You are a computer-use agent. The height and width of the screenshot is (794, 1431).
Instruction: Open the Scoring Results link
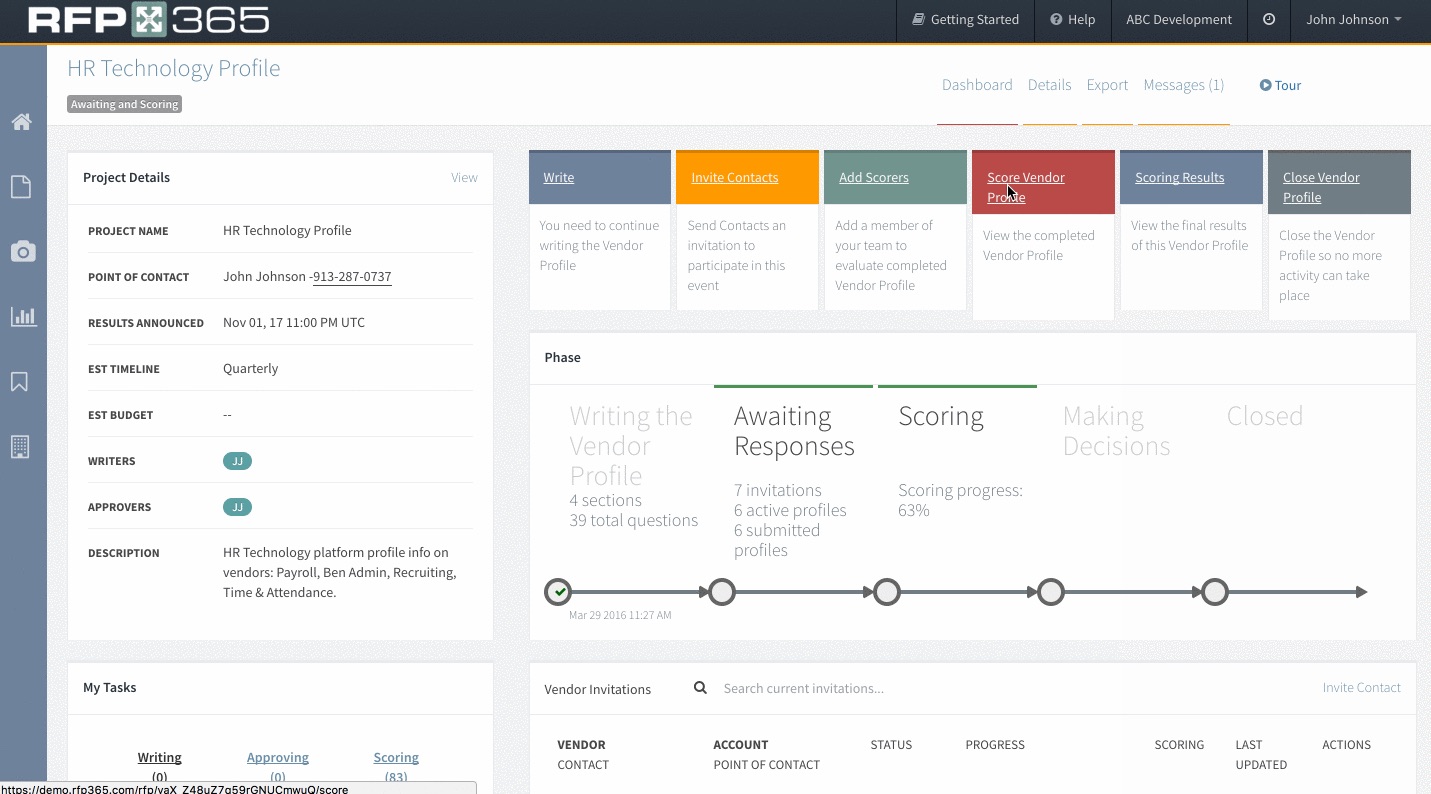(x=1179, y=178)
